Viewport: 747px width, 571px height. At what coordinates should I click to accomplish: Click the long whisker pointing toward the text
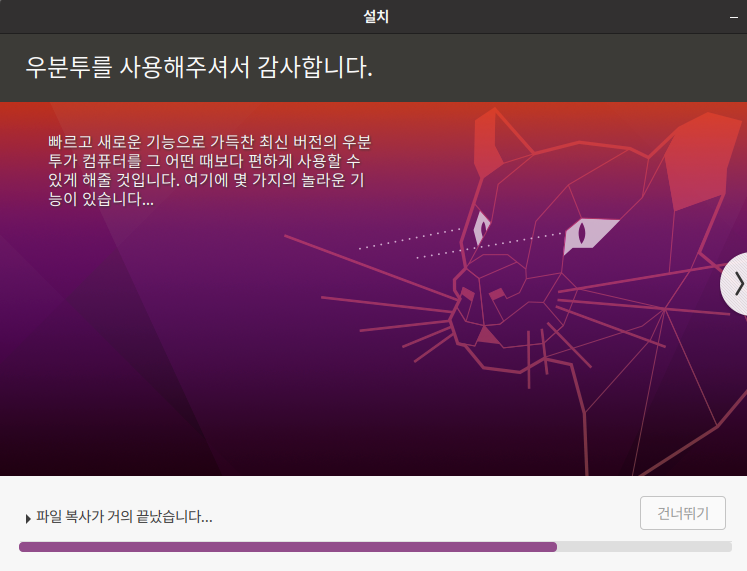coord(371,268)
